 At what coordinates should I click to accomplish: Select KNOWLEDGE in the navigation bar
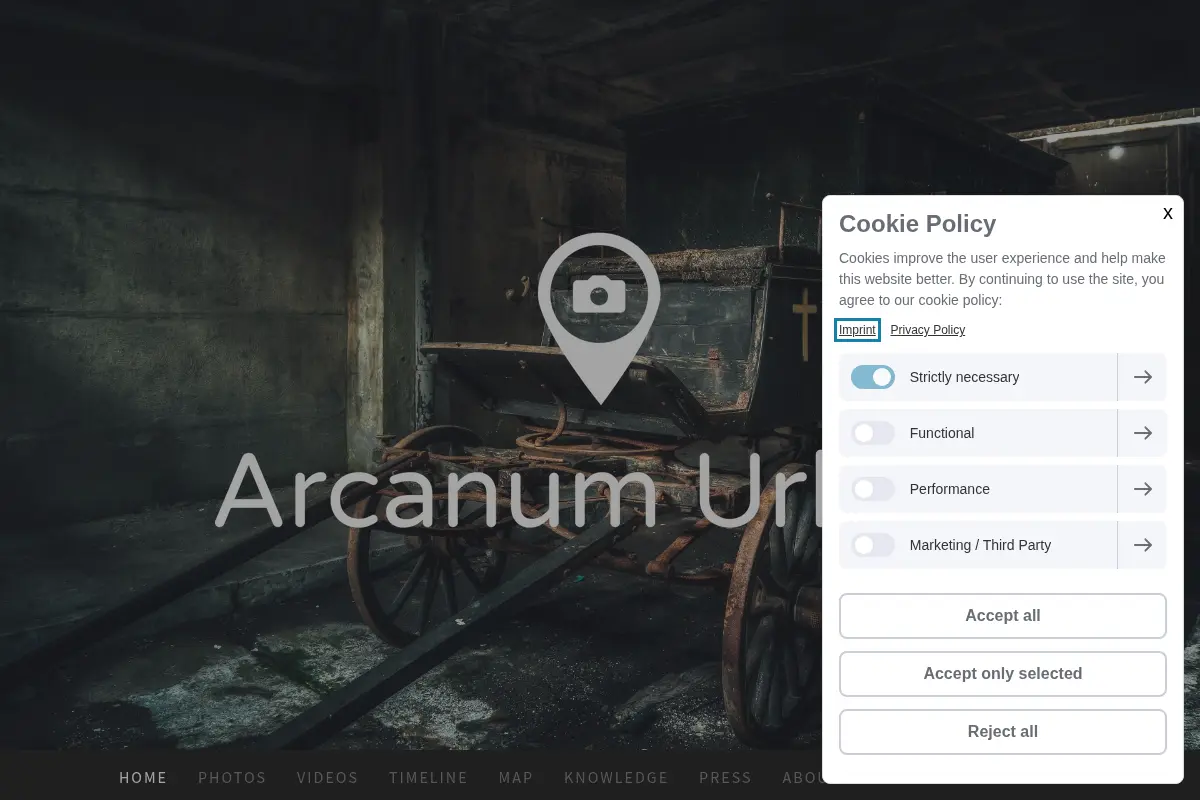[x=616, y=778]
